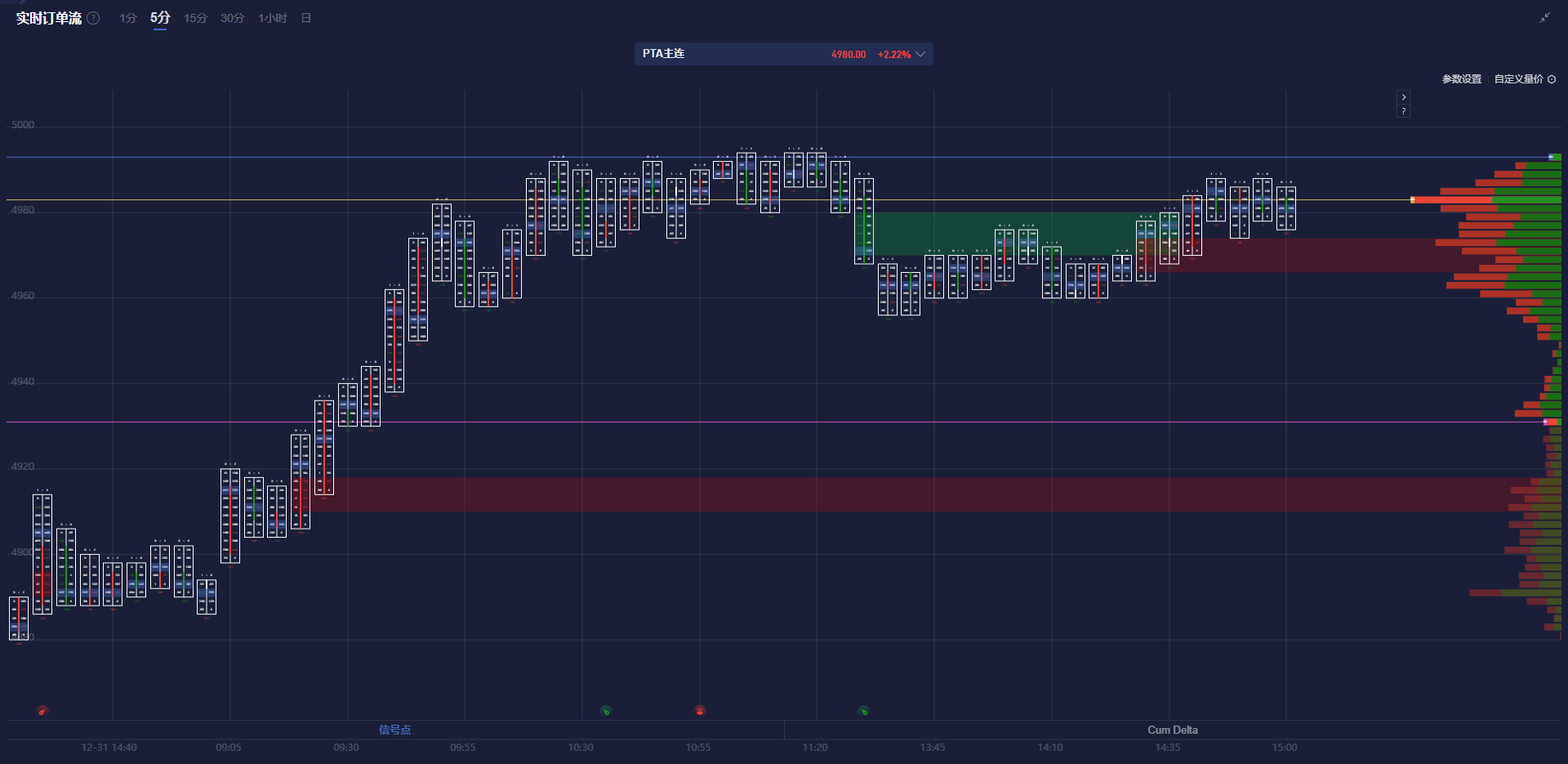
Task: Click the 5000 price axis label
Action: [23, 125]
